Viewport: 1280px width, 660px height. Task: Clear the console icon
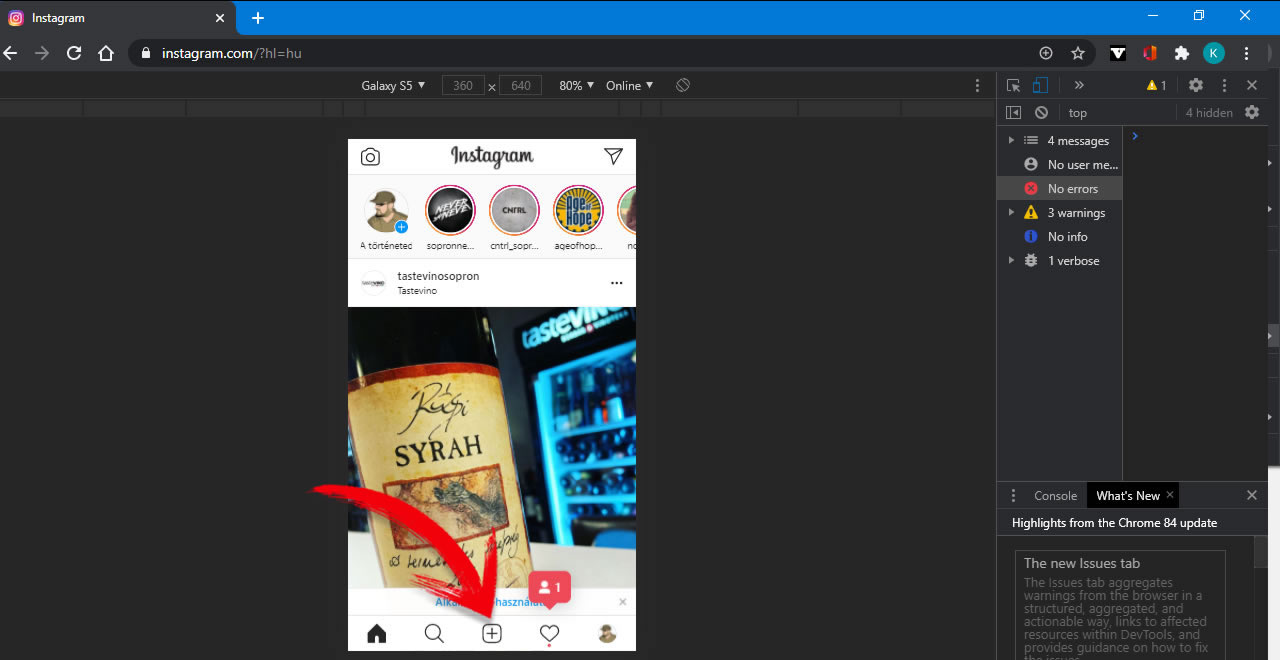pos(1041,113)
